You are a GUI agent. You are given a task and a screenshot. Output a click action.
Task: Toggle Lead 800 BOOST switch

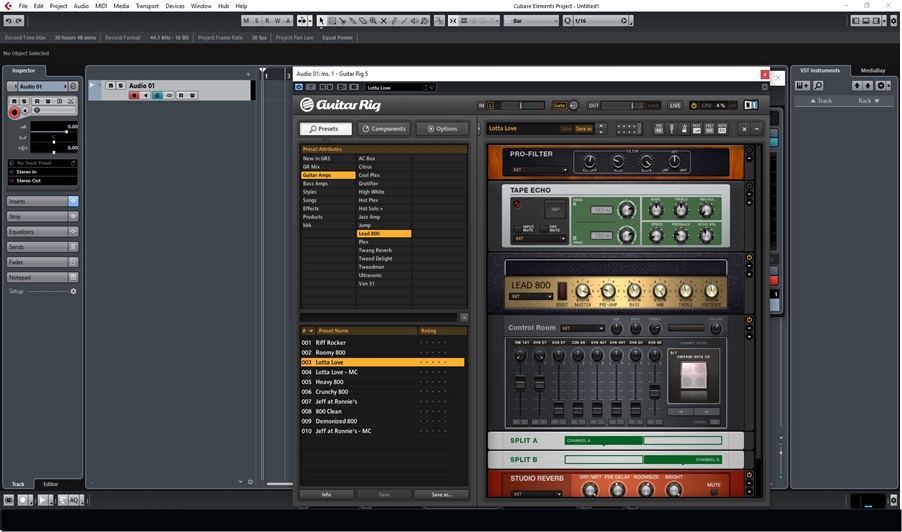[561, 290]
